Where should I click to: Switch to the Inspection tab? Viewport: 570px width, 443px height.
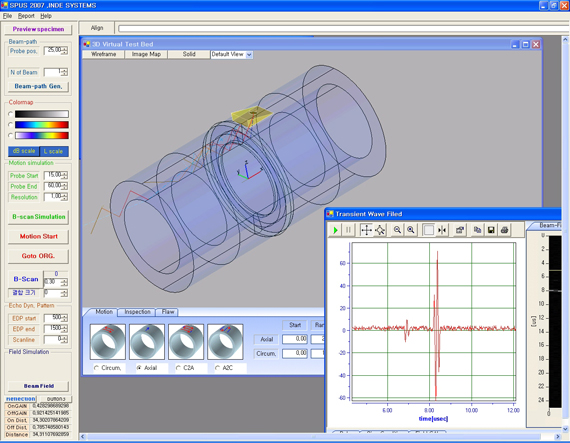point(137,312)
